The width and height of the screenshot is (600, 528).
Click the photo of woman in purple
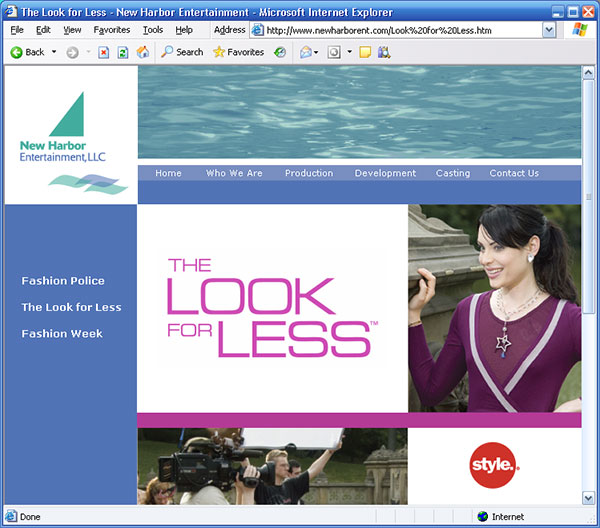[x=495, y=308]
